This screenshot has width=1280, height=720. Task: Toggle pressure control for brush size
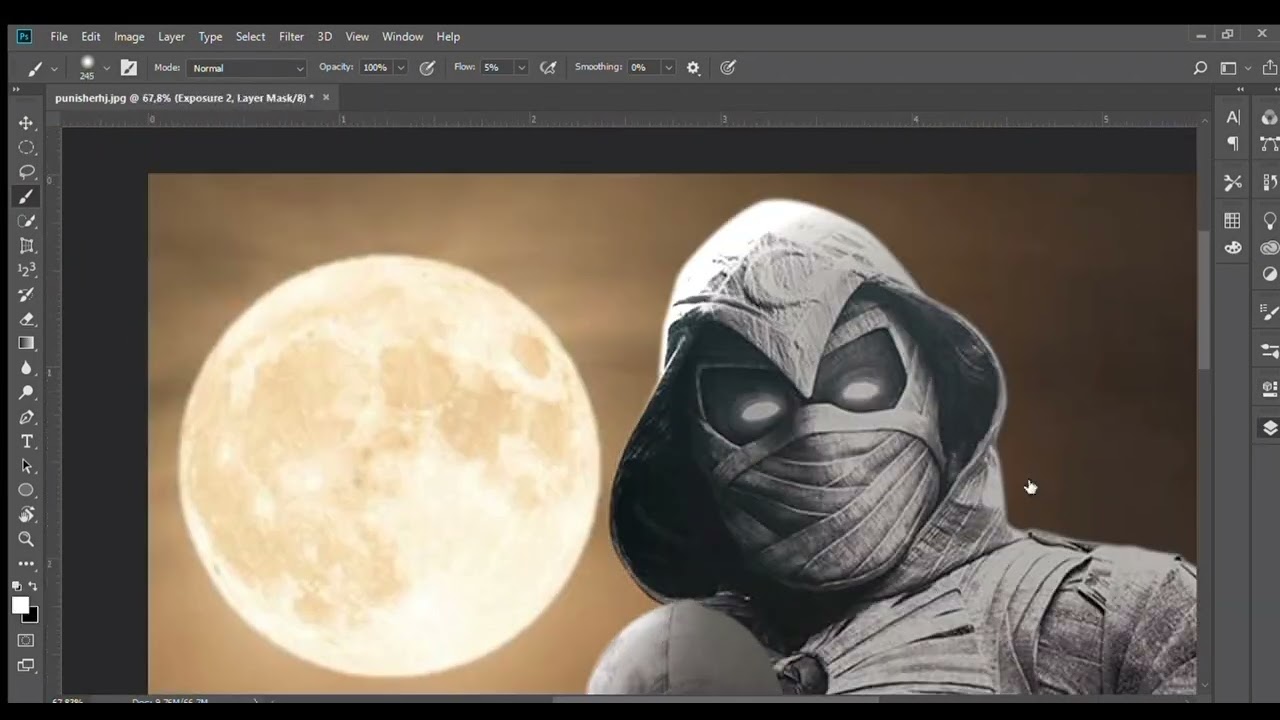pyautogui.click(x=728, y=68)
